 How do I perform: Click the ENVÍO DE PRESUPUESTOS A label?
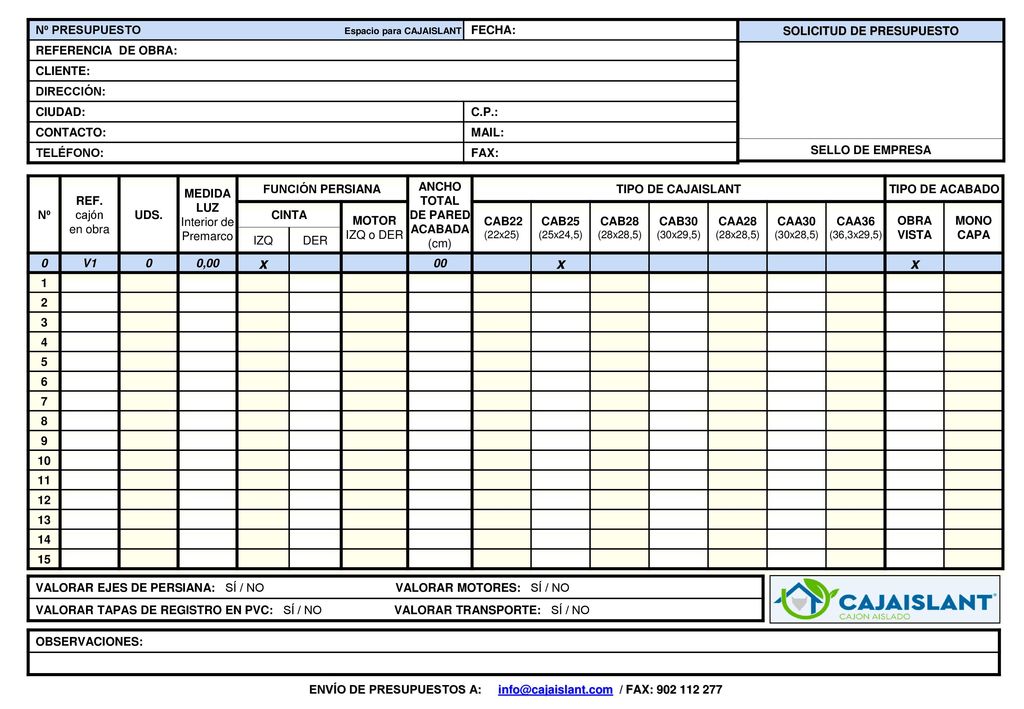click(x=395, y=689)
